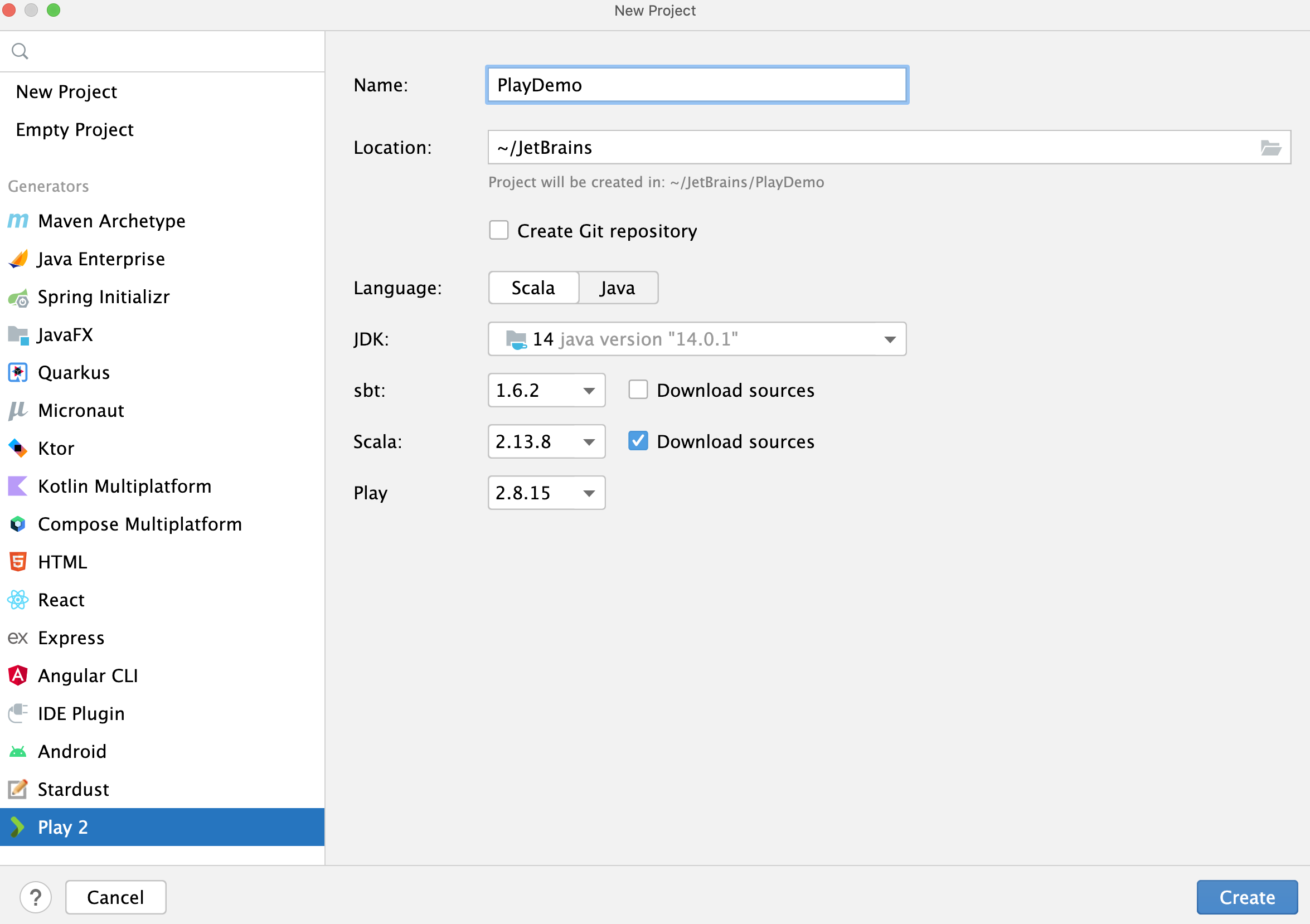
Task: Select New Project in sidebar
Action: pyautogui.click(x=67, y=92)
